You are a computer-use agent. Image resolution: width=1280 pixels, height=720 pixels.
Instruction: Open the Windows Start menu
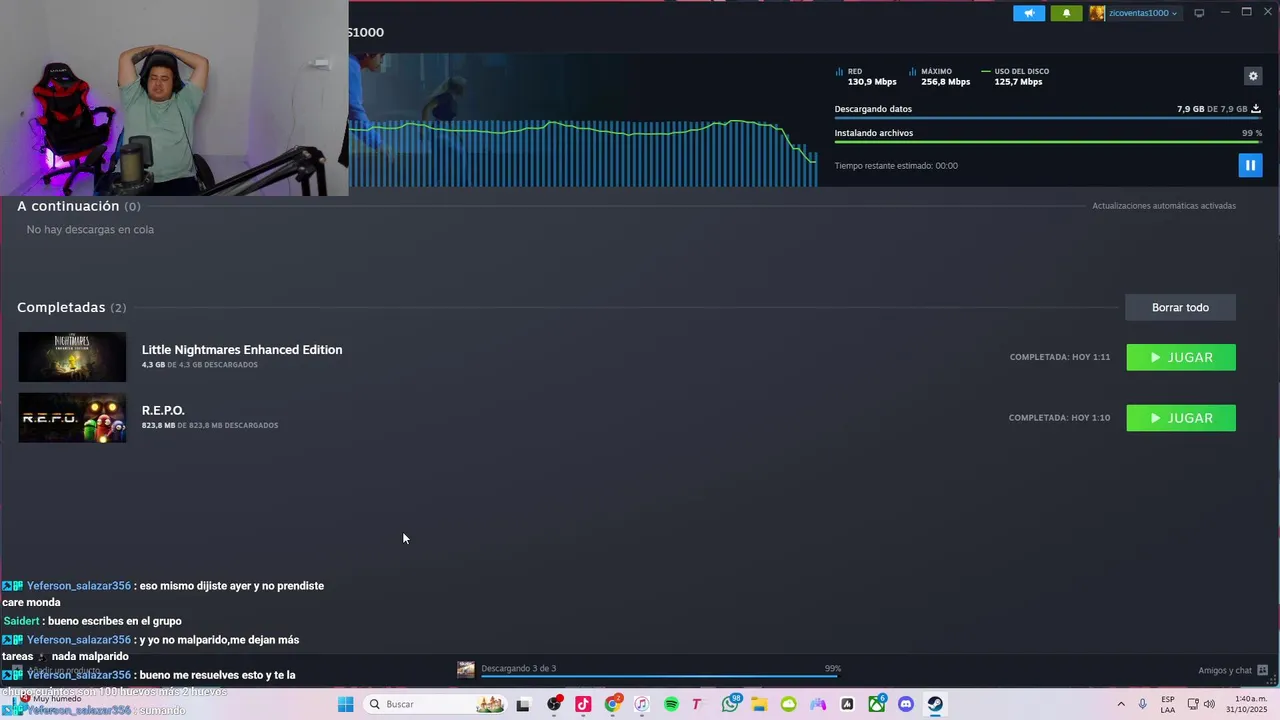[345, 704]
